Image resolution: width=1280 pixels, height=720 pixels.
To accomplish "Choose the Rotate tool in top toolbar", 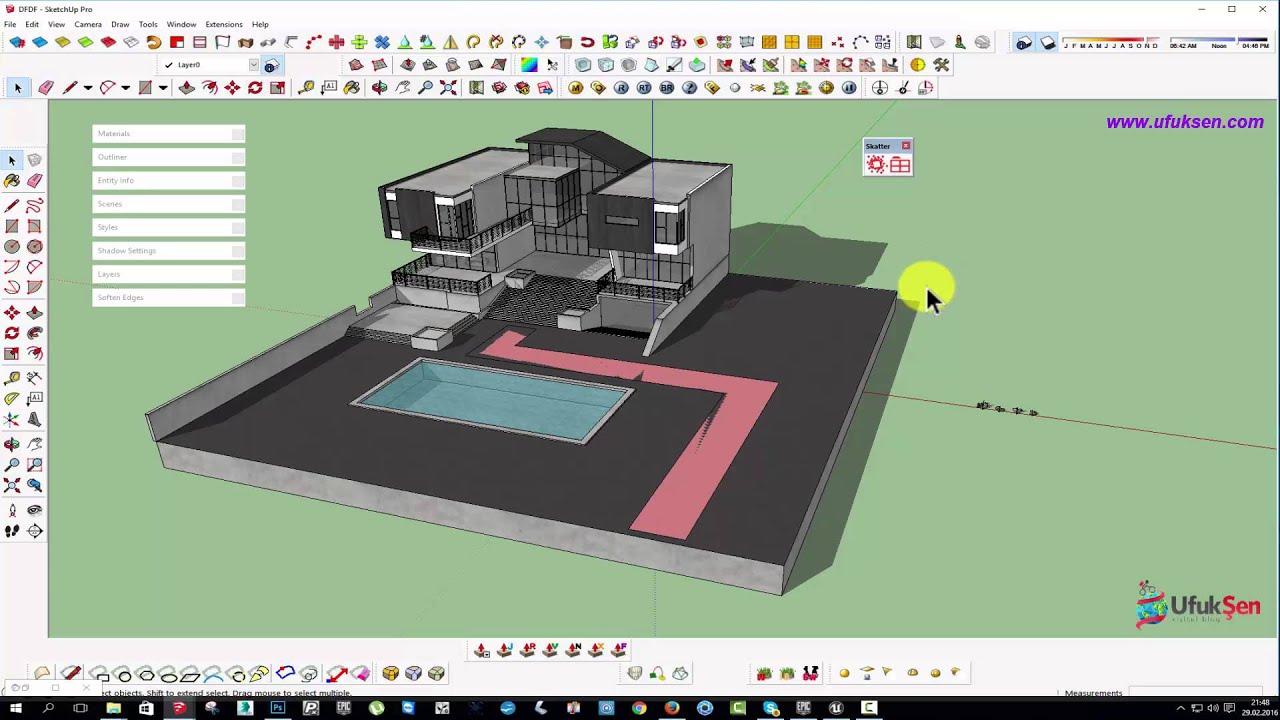I will 255,88.
